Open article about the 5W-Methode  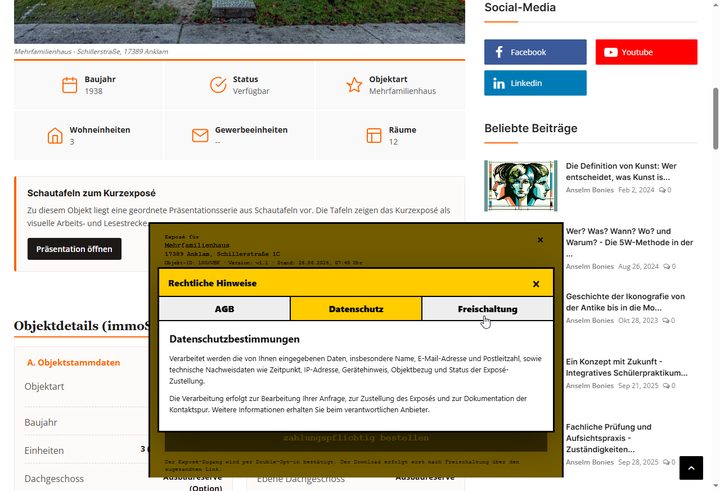pyautogui.click(x=630, y=242)
